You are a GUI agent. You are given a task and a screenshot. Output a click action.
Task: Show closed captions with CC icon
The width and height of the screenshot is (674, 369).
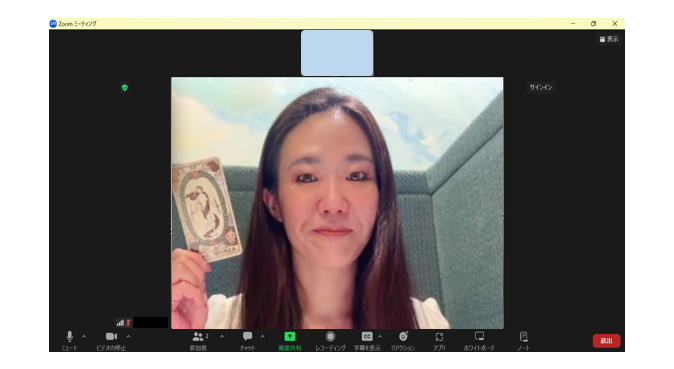(x=367, y=341)
